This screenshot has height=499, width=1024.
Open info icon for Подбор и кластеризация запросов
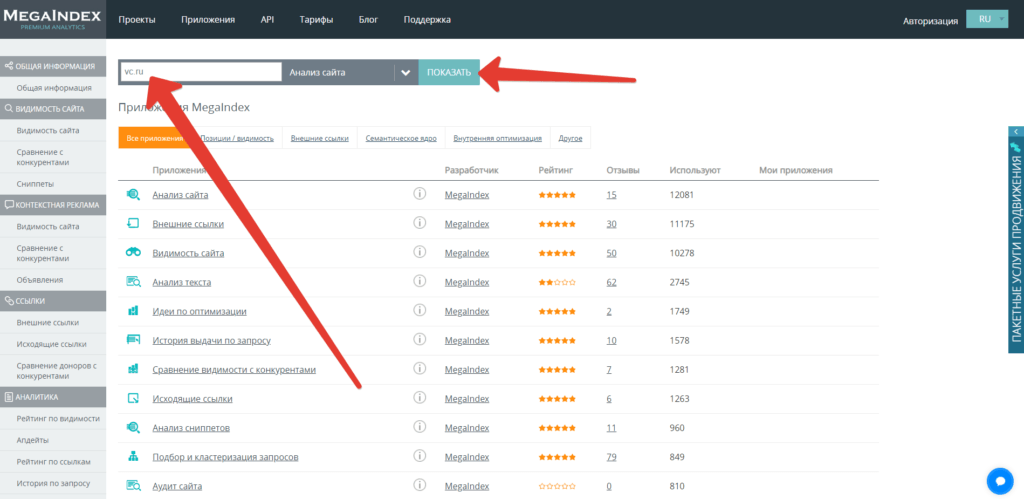tap(420, 456)
